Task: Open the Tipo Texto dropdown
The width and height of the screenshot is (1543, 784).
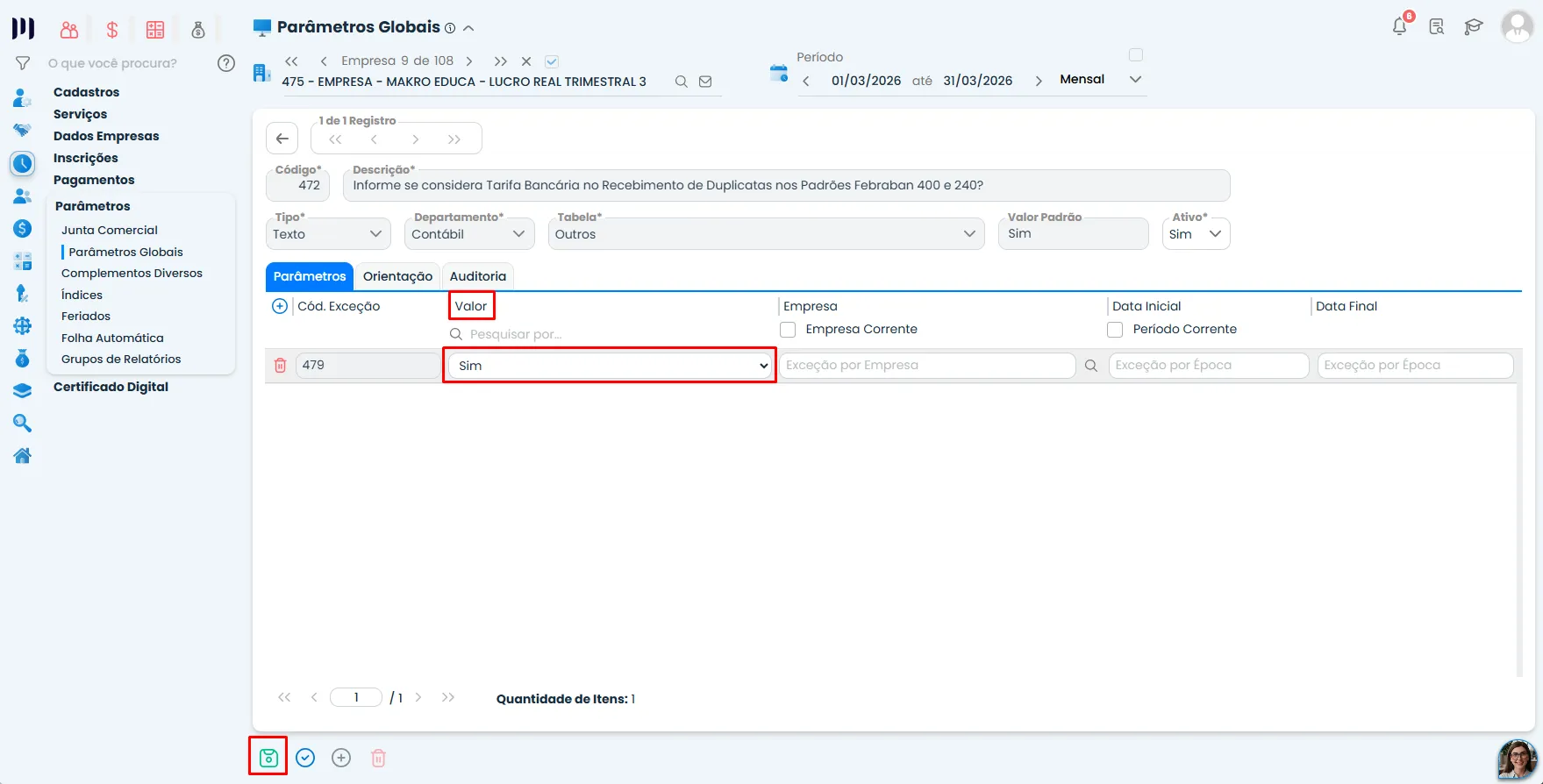Action: click(x=328, y=234)
